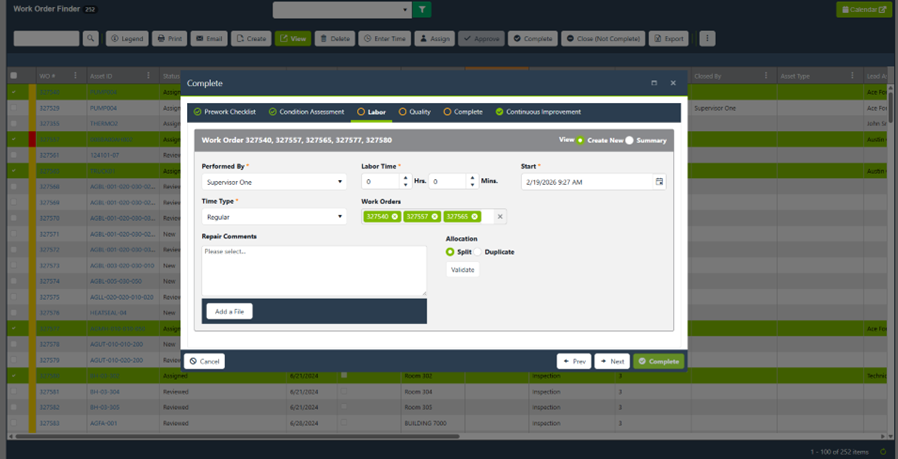Screen dimensions: 898x459
Task: Open the Start date calendar picker
Action: click(x=659, y=182)
